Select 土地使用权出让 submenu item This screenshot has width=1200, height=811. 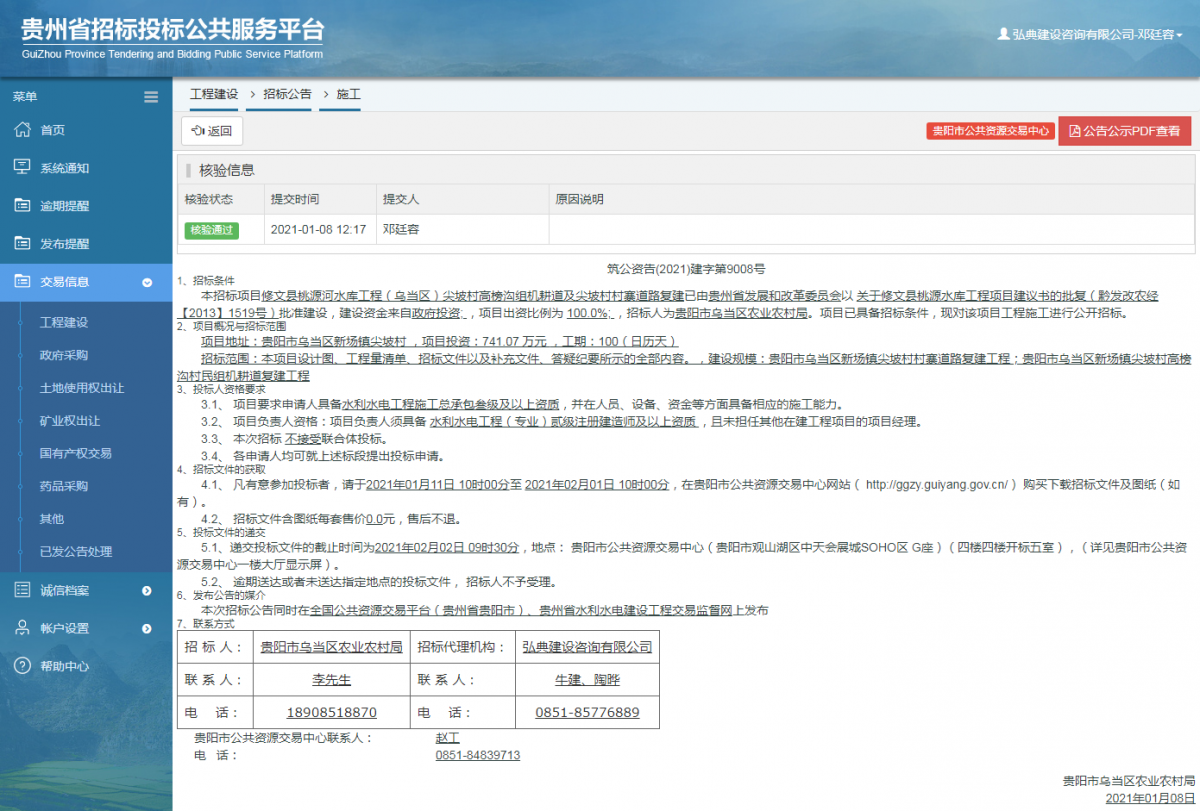pyautogui.click(x=81, y=388)
